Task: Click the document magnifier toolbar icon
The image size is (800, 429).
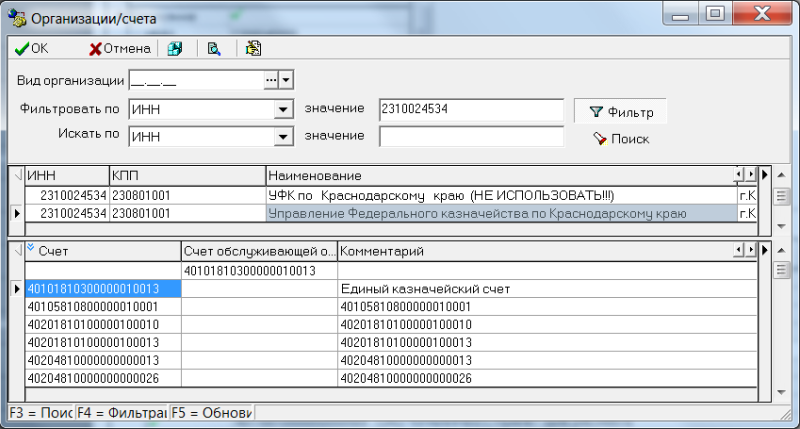Action: pos(214,48)
